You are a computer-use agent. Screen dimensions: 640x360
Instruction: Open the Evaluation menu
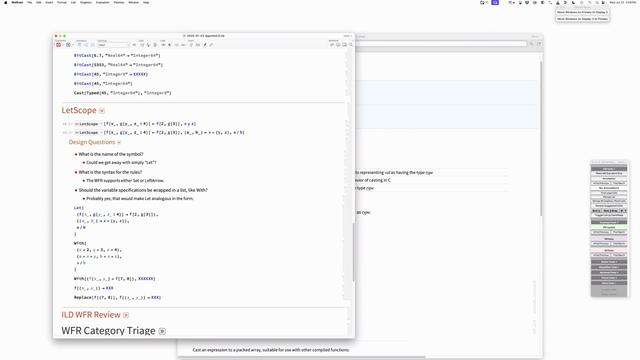point(102,2)
